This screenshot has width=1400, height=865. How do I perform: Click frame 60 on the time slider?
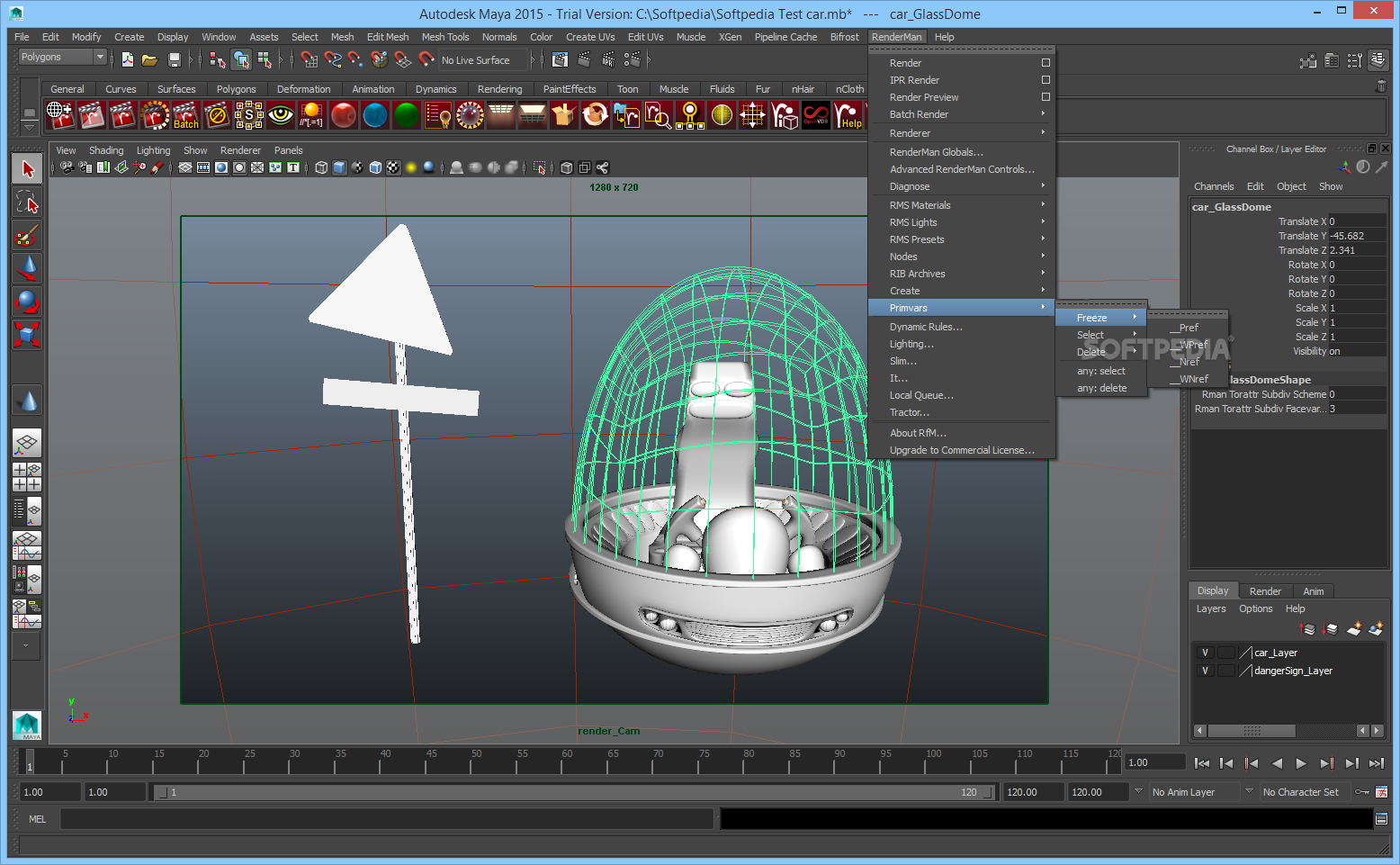[x=567, y=762]
